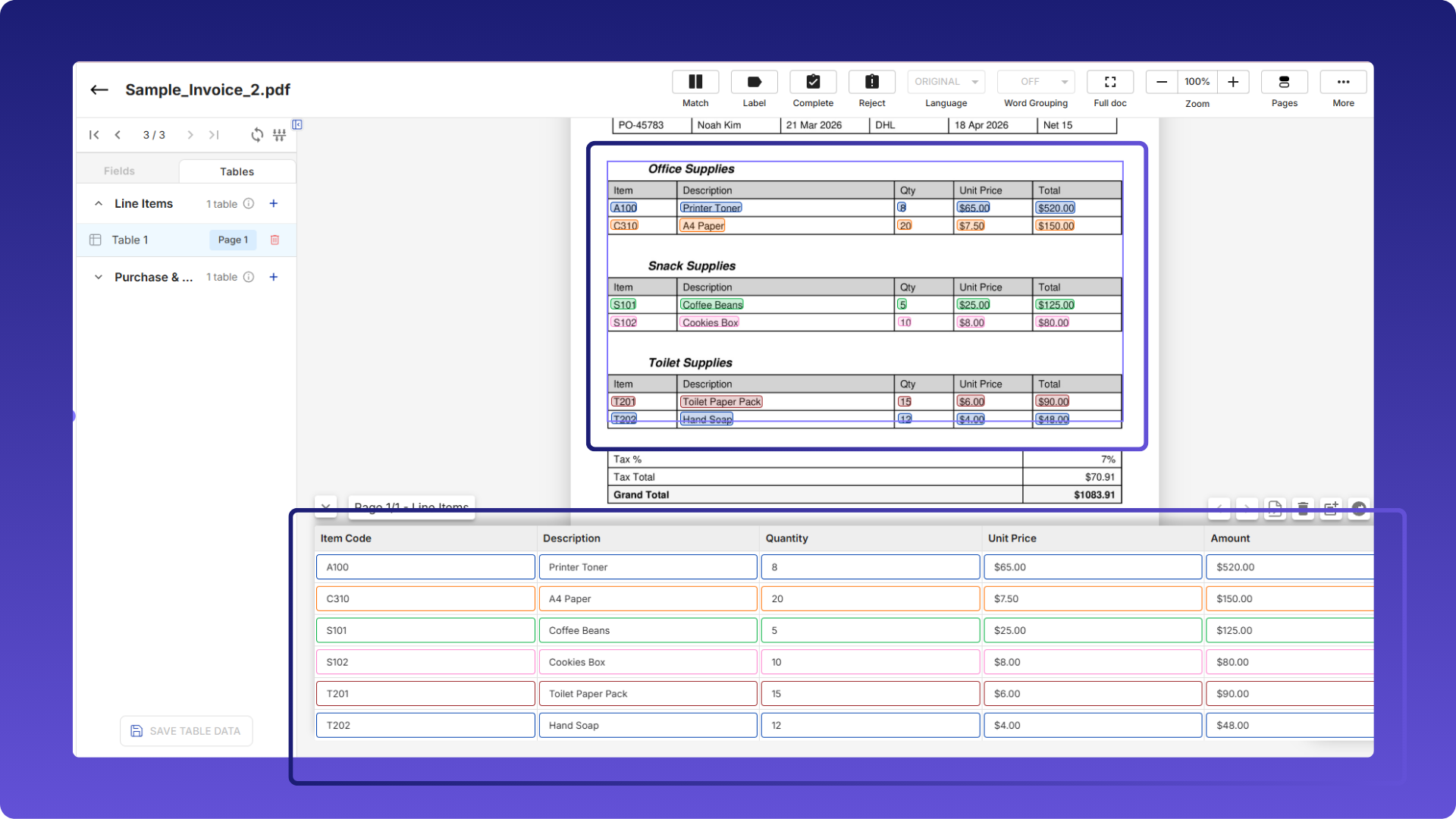1456x819 pixels.
Task: Click the refresh icon beside page counter
Action: pos(257,135)
